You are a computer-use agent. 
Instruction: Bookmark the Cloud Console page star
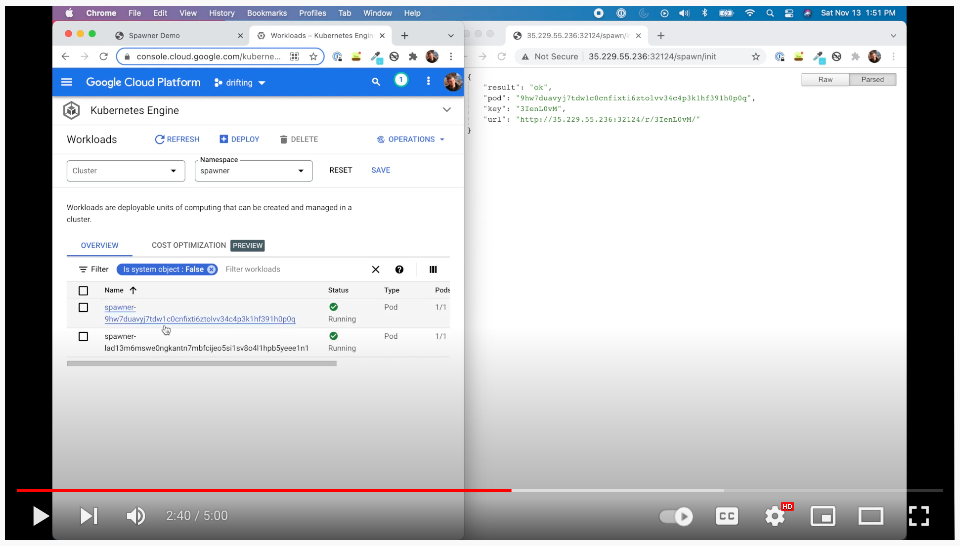pos(313,56)
